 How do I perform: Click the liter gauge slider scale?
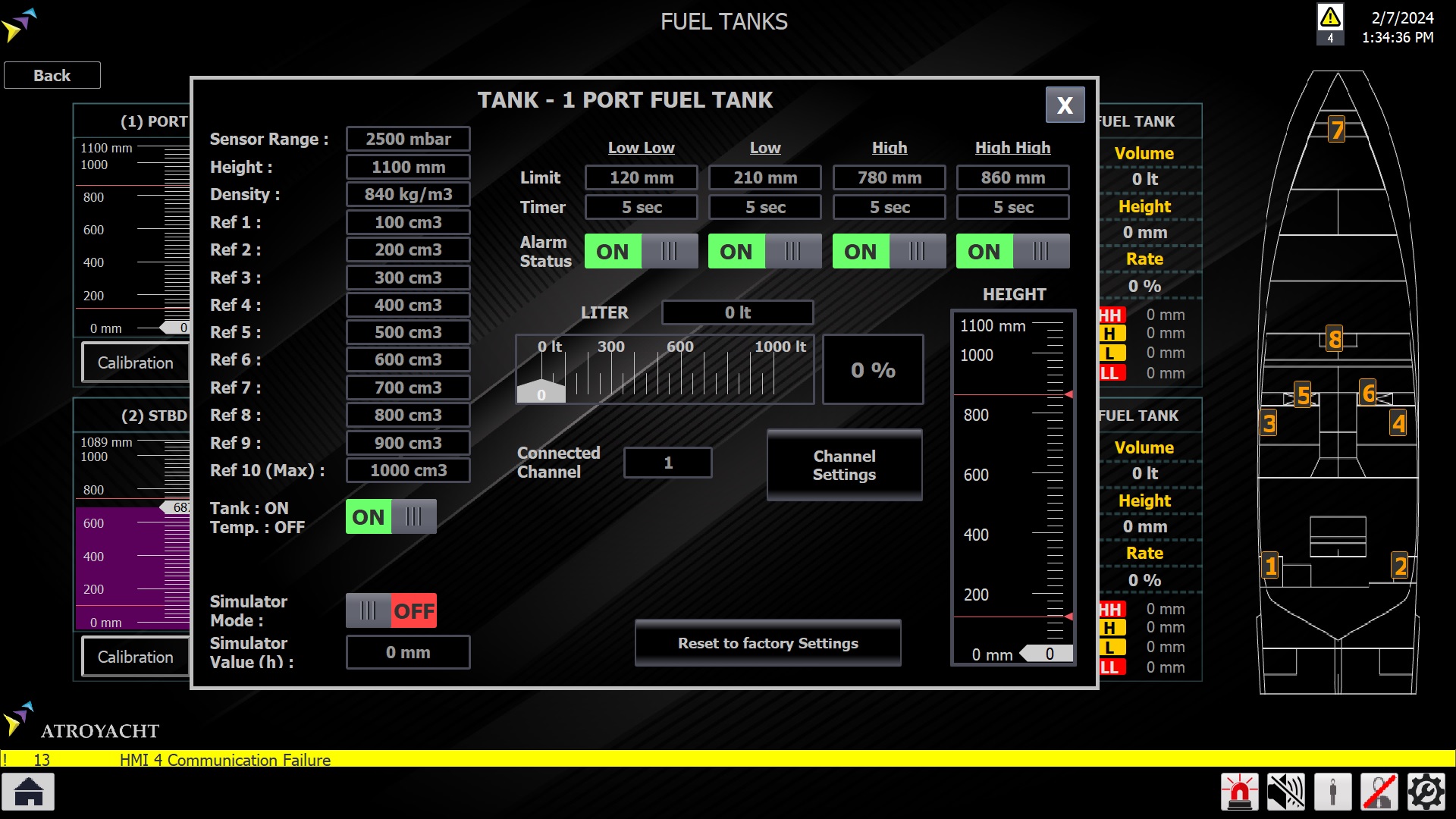664,369
